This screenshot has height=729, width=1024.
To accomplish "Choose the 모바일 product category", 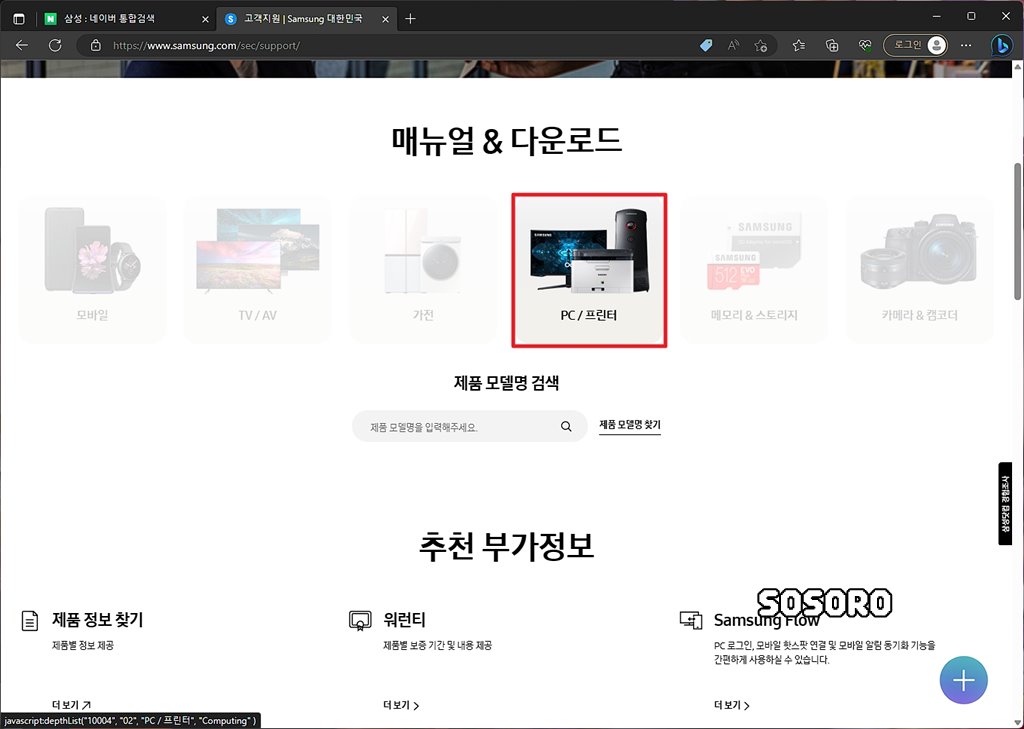I will pos(92,269).
